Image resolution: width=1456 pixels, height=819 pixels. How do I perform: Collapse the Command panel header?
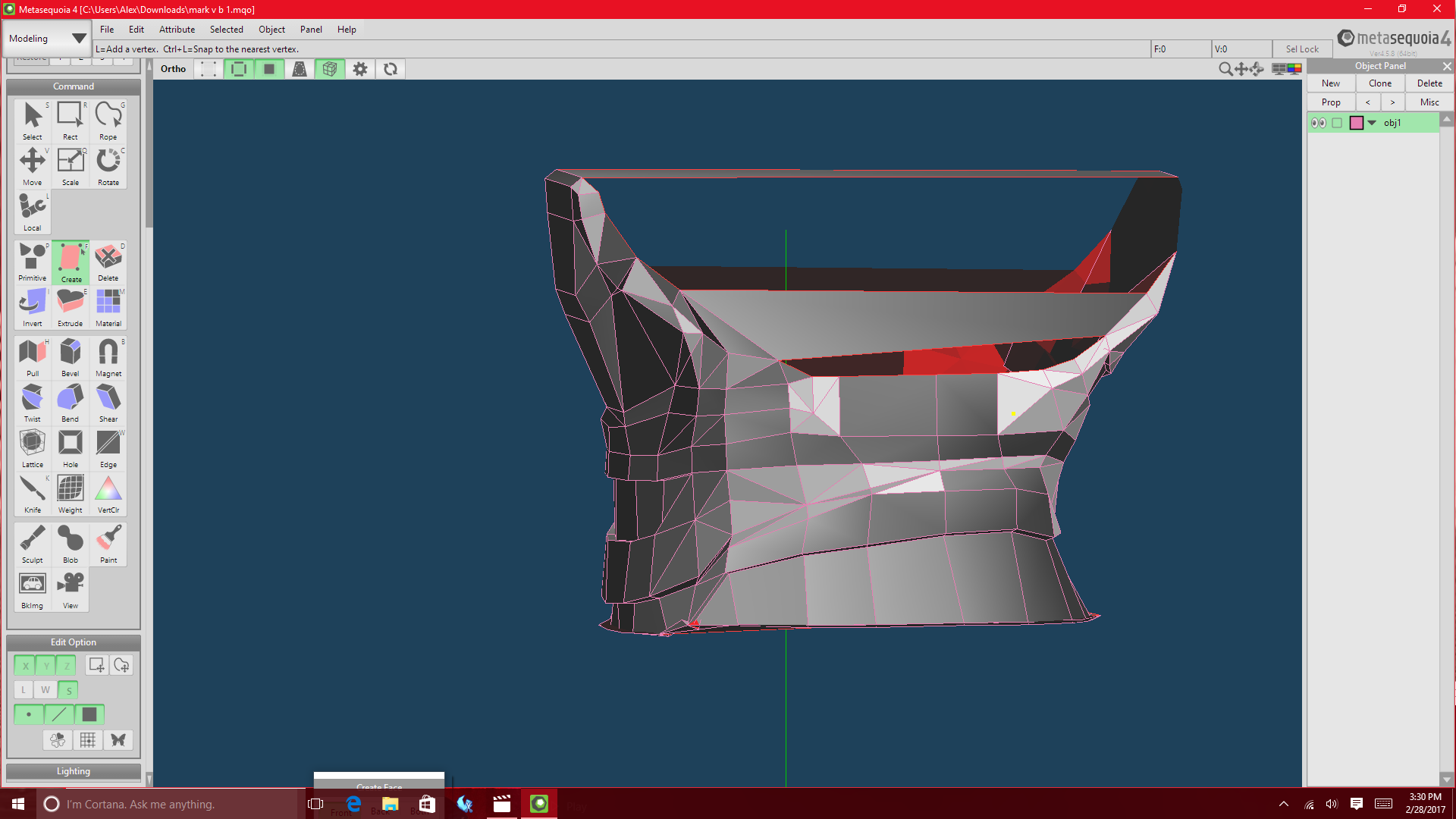[74, 86]
